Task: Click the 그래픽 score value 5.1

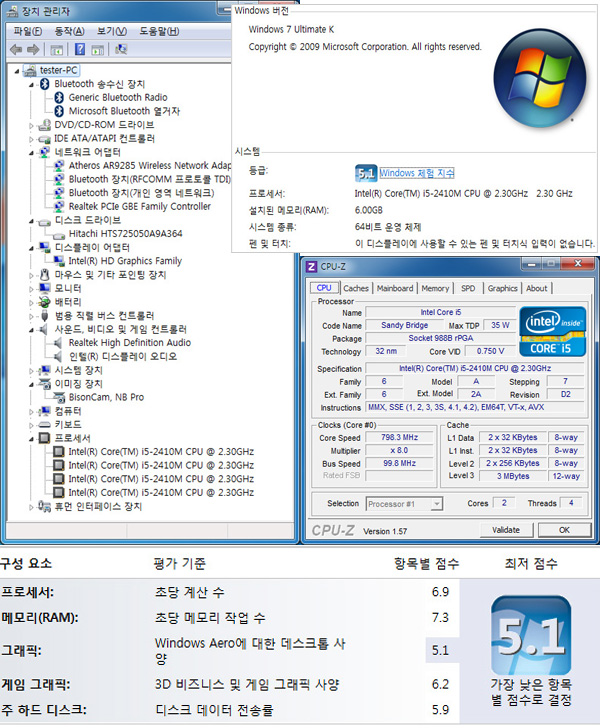Action: click(440, 650)
